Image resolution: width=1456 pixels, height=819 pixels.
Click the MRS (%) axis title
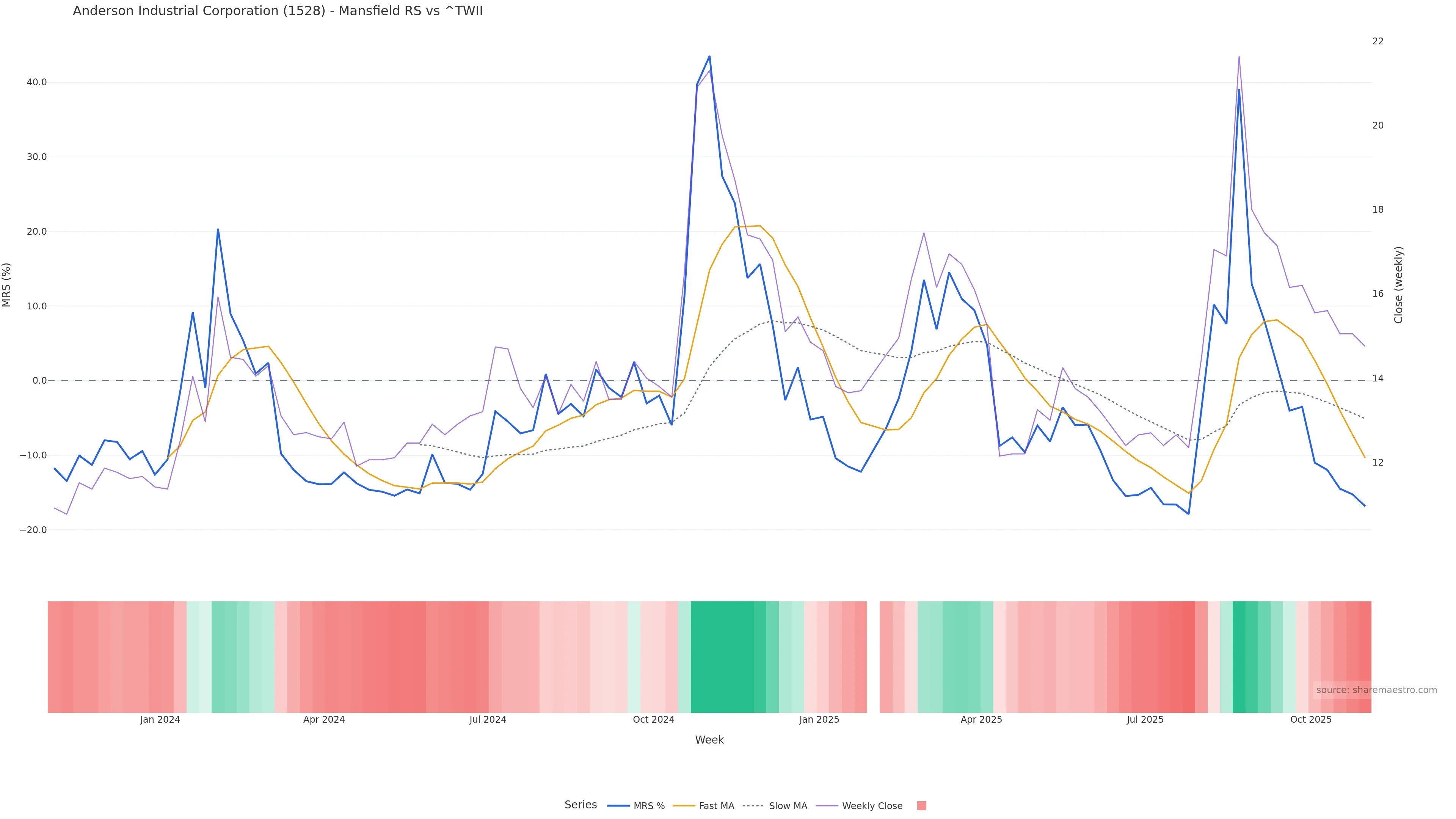[7, 285]
